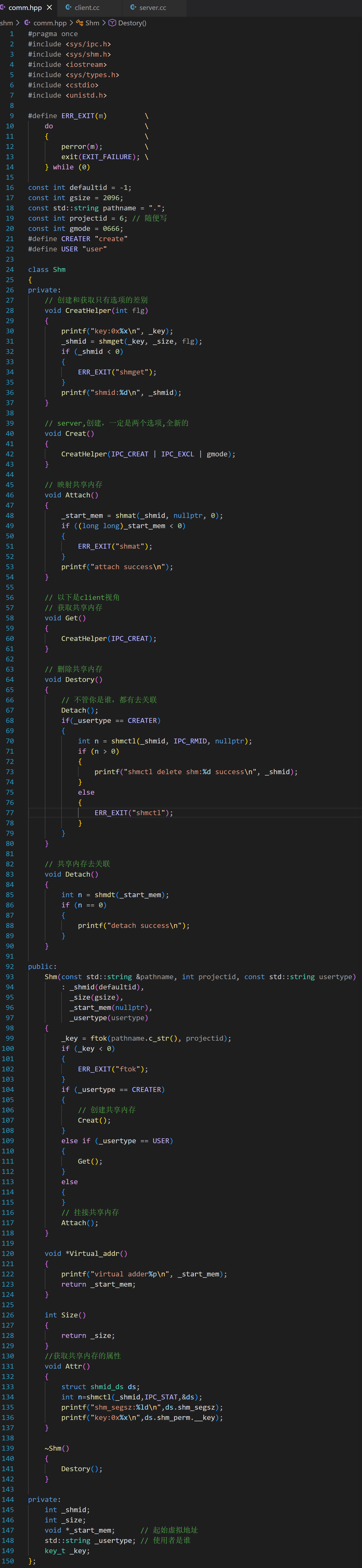The image size is (362, 1568).
Task: Click the 'std::string _usertype;' member declaration
Action: point(90,1540)
